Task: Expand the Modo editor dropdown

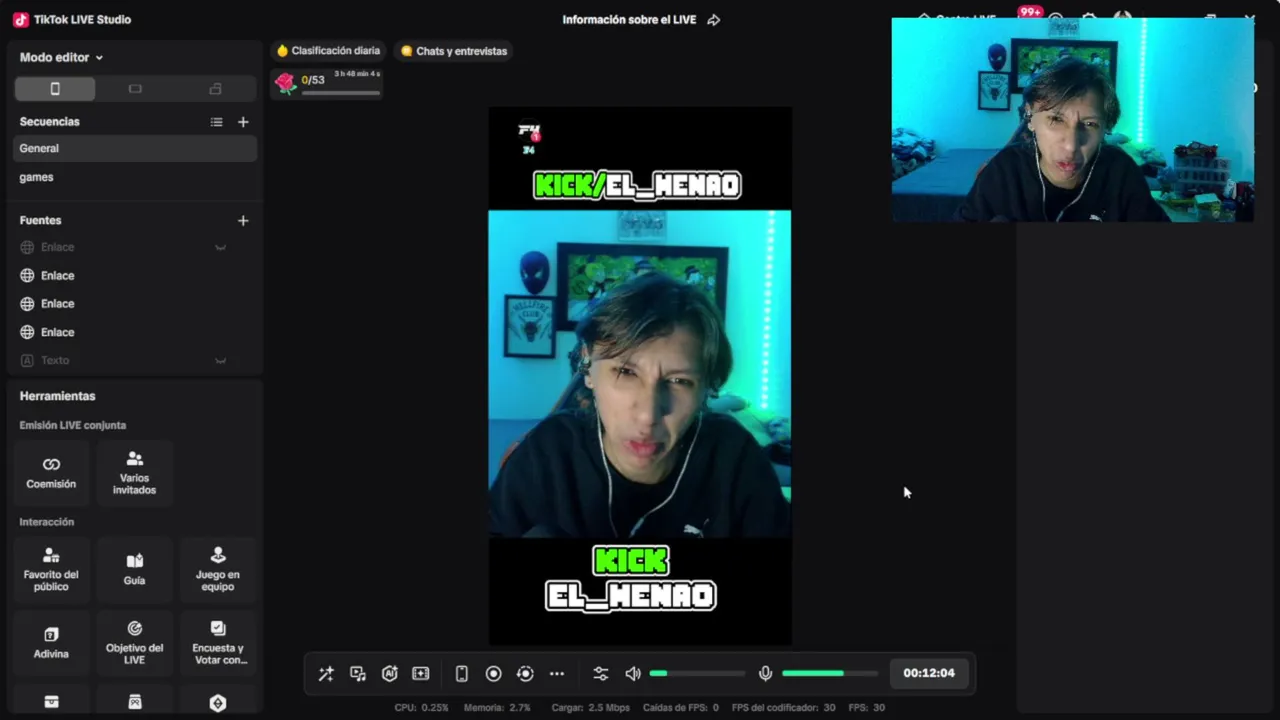Action: tap(61, 58)
